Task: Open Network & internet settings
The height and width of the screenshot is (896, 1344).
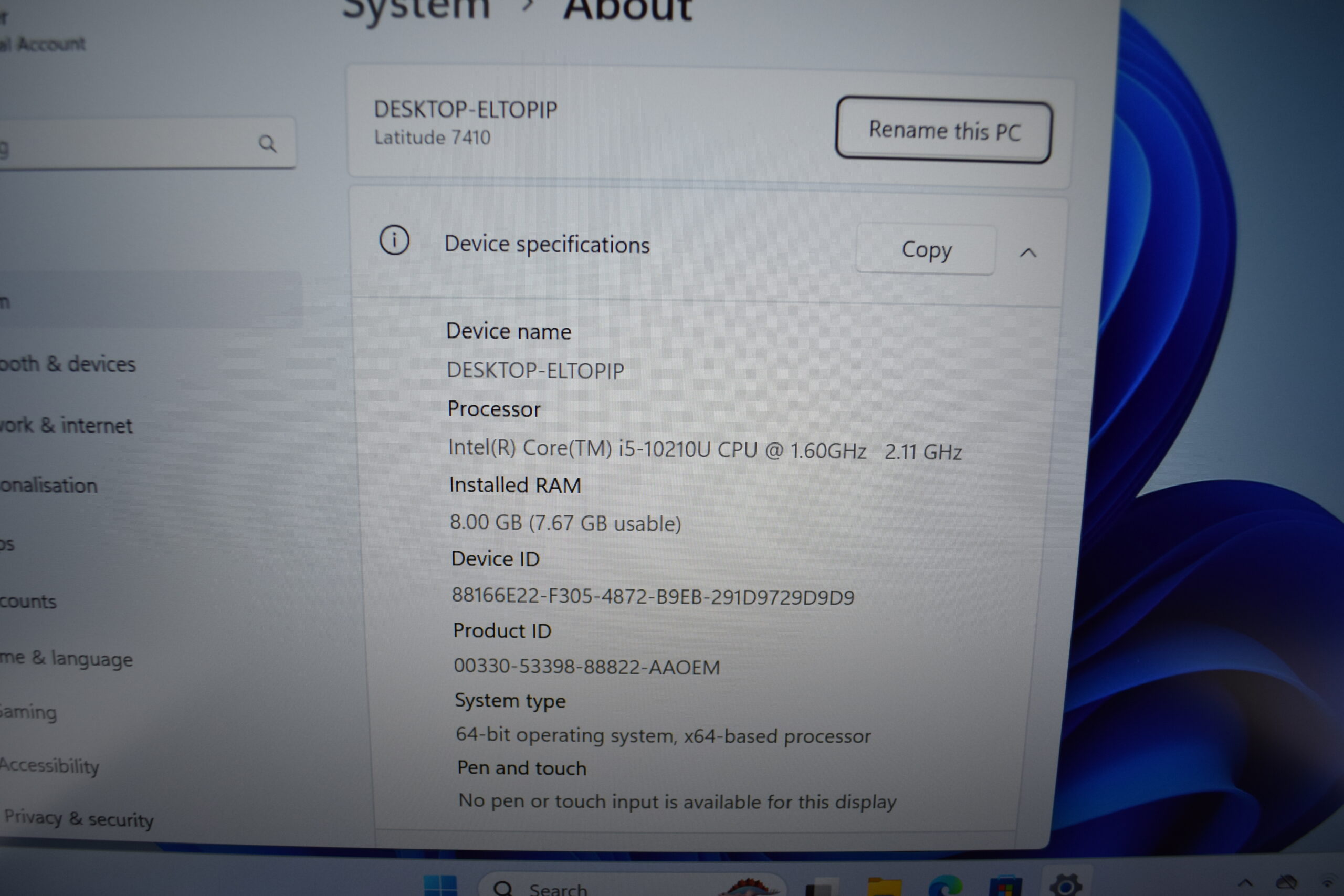Action: 66,425
